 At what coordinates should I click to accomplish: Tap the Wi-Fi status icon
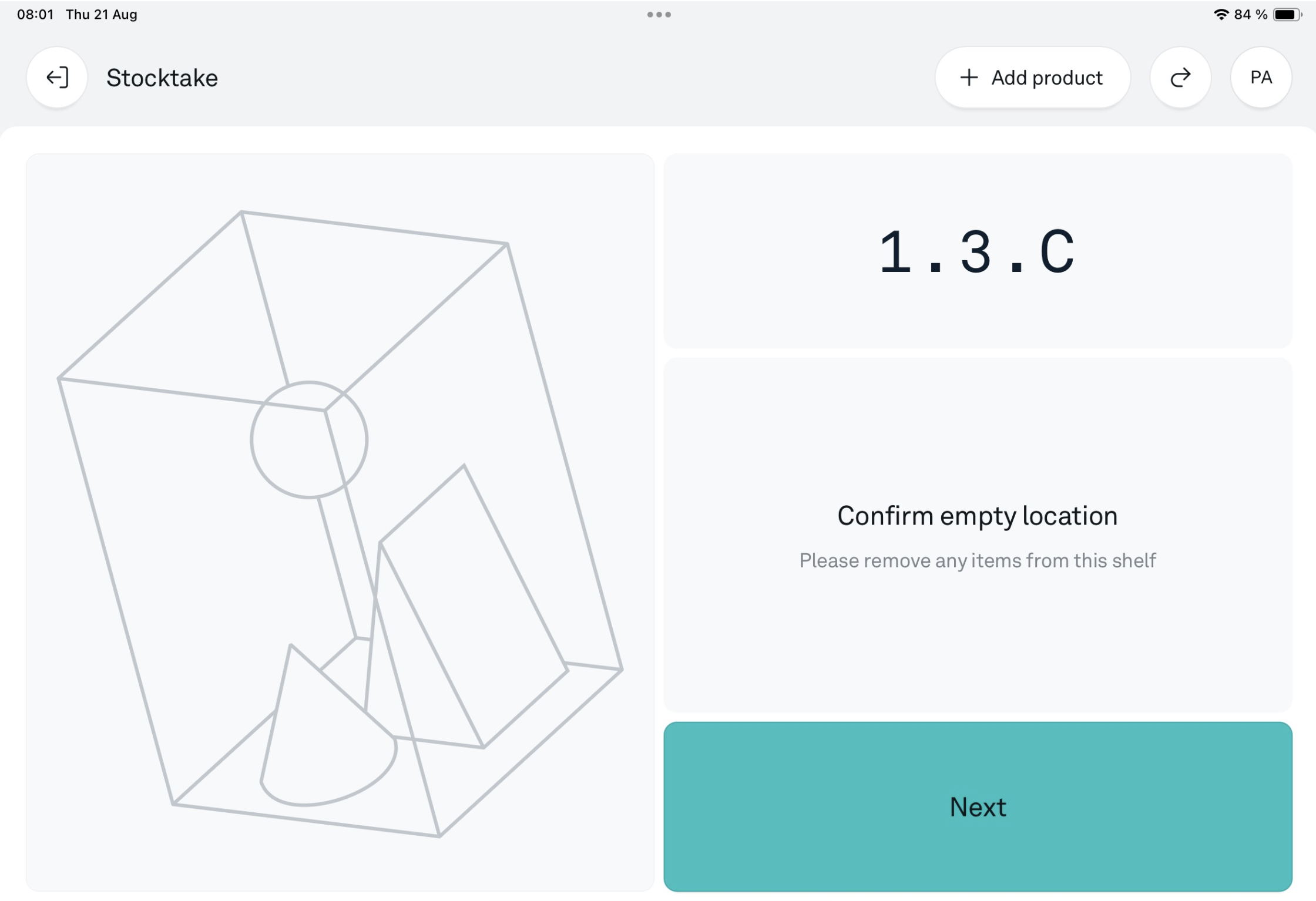click(1221, 15)
